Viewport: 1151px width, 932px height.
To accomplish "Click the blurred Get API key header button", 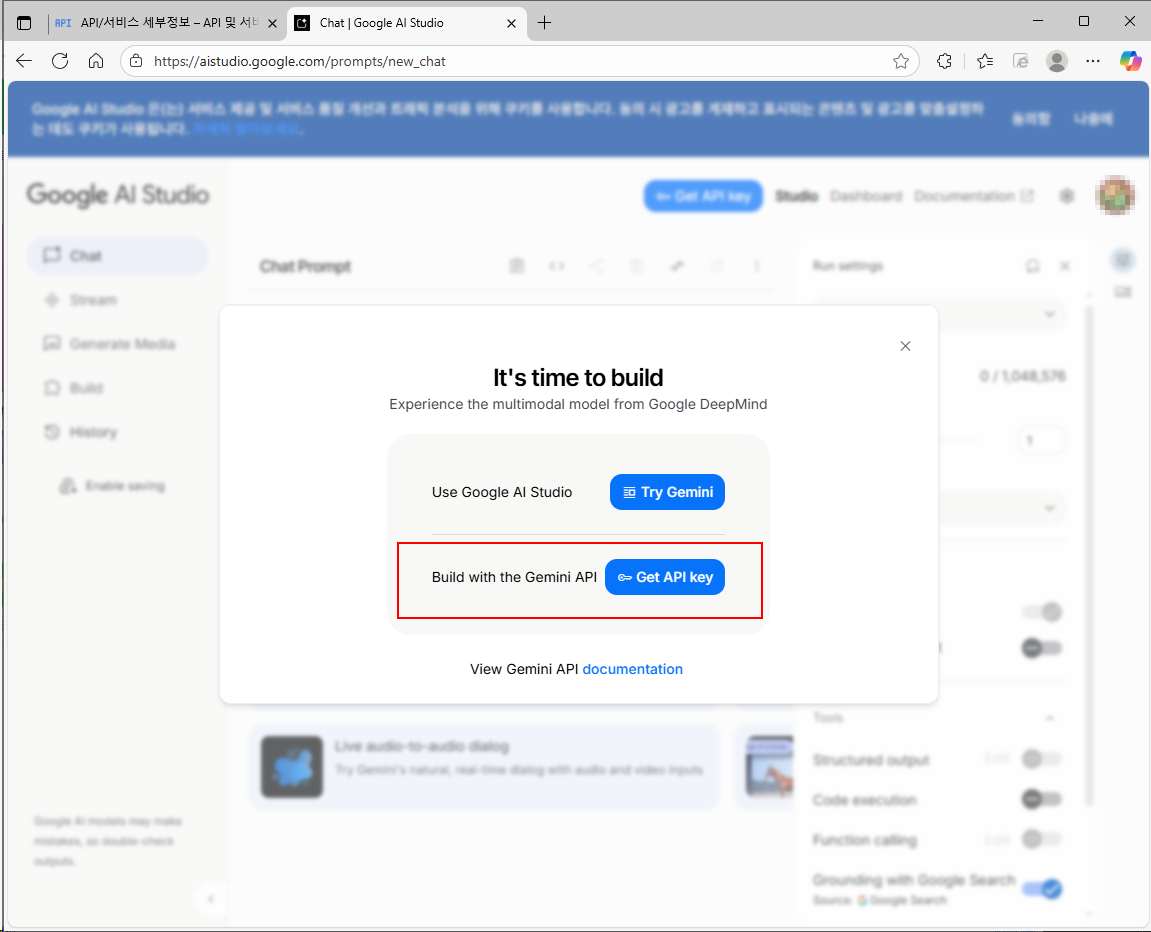I will click(x=703, y=196).
